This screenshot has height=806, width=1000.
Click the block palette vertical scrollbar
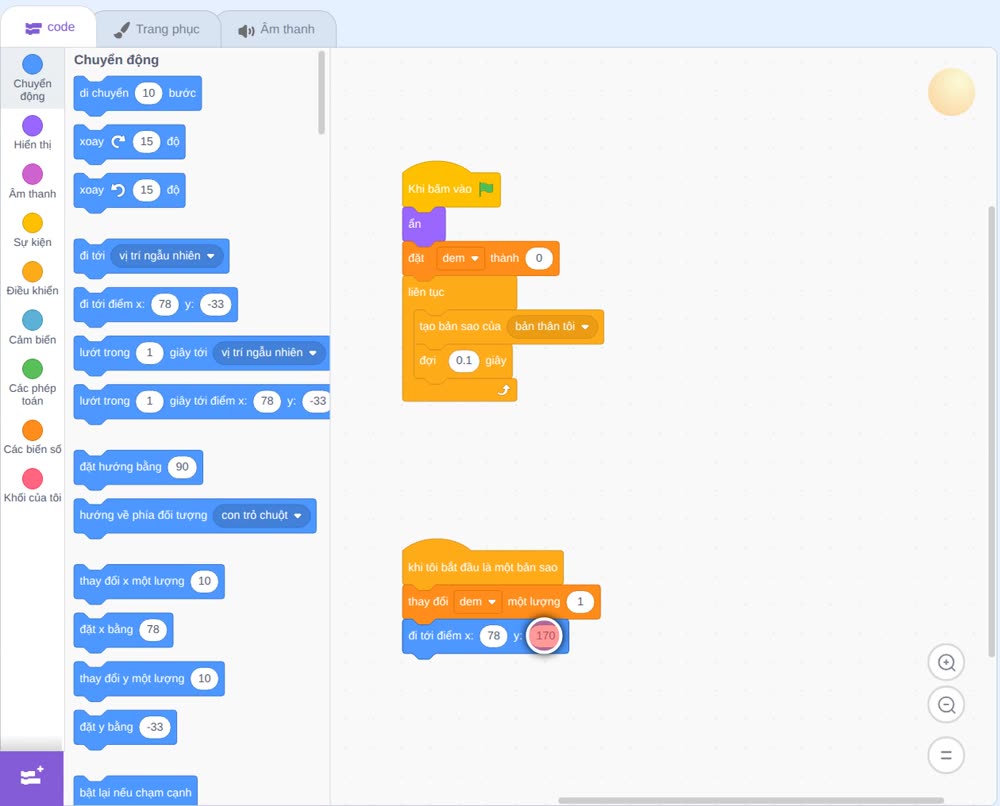pos(321,92)
